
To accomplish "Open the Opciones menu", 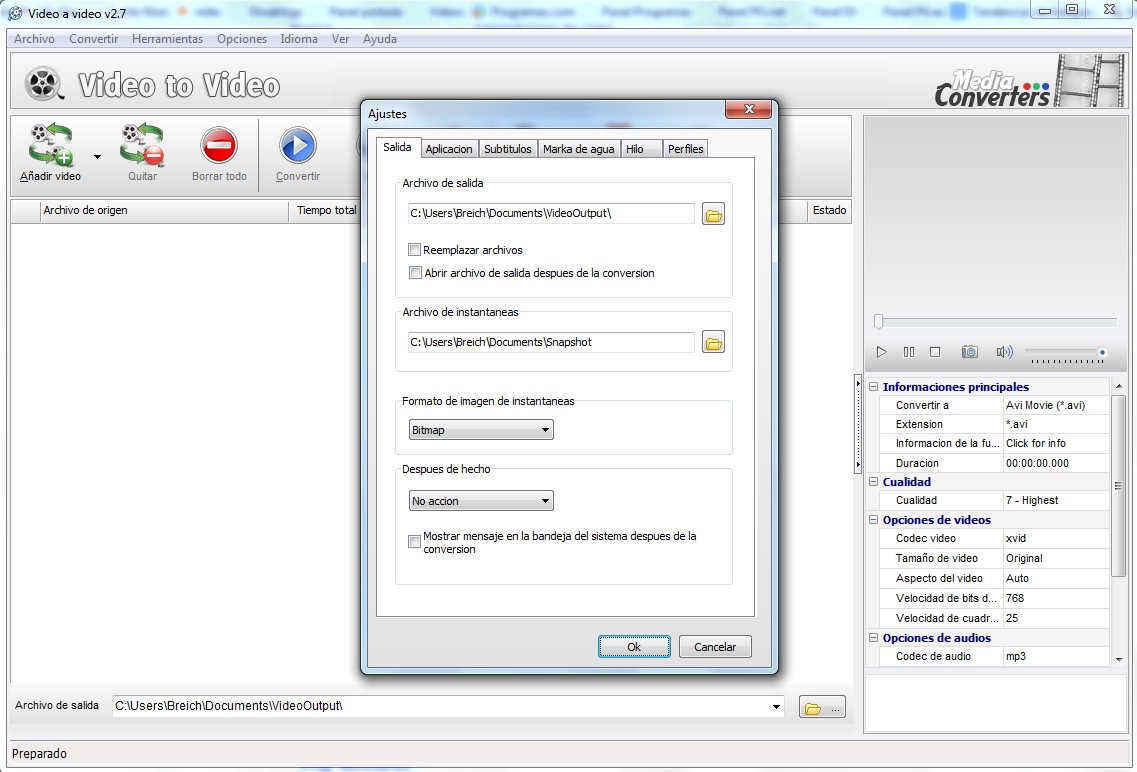I will 242,39.
